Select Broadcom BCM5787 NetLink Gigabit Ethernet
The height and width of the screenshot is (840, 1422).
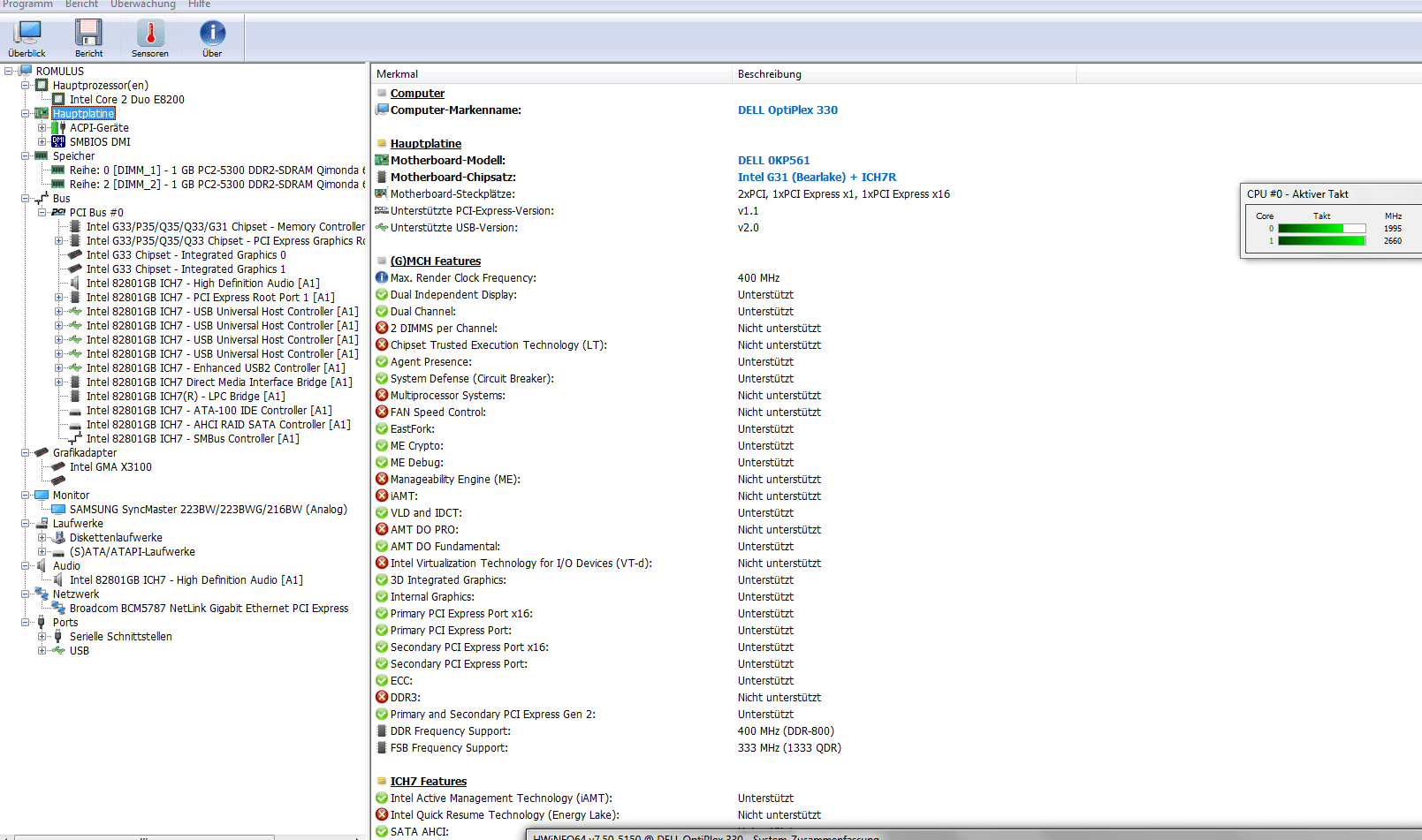coord(209,608)
